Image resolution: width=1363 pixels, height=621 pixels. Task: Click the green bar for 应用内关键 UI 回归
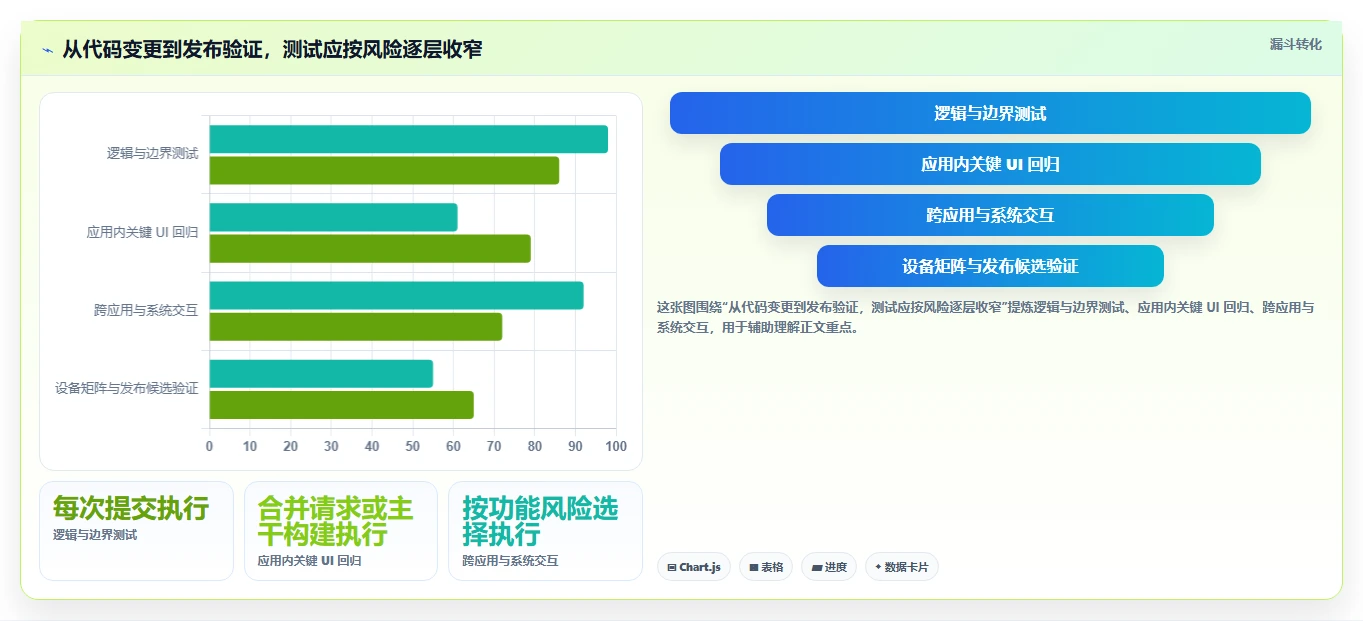[370, 248]
